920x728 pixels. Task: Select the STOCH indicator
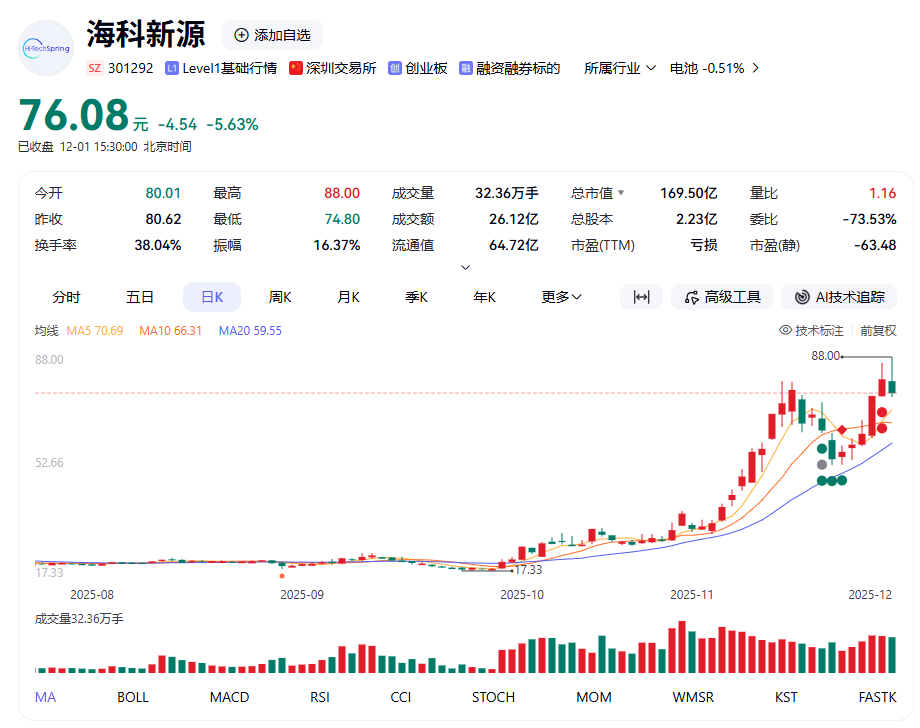tap(493, 697)
